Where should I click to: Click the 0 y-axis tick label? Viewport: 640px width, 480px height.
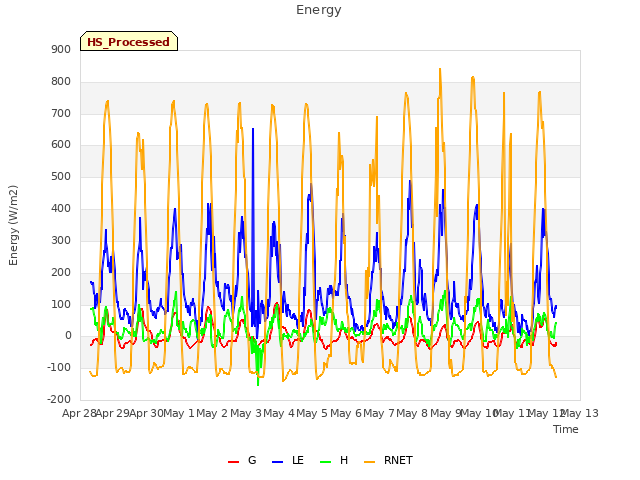click(68, 336)
